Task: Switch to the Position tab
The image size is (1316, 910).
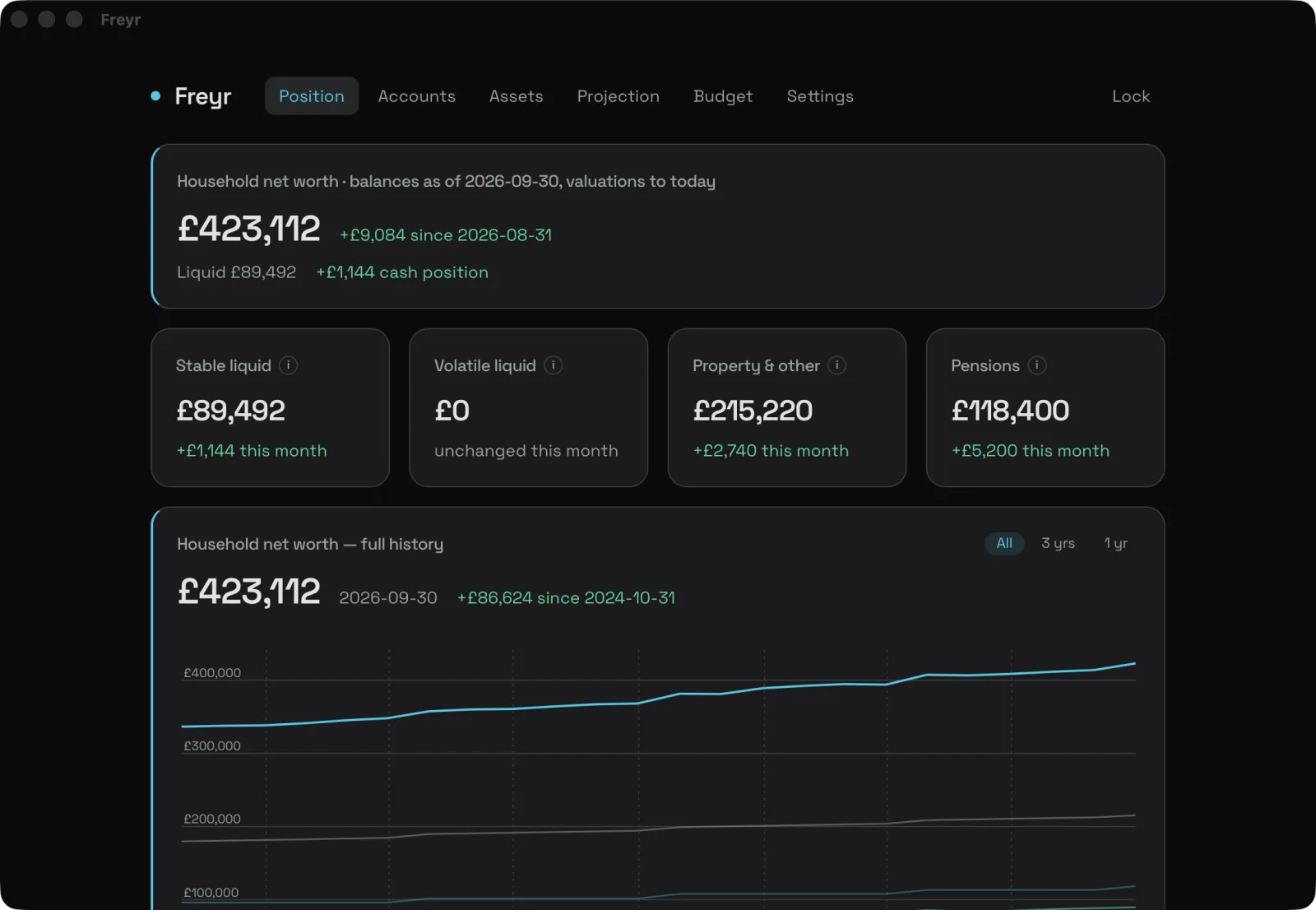Action: (312, 96)
